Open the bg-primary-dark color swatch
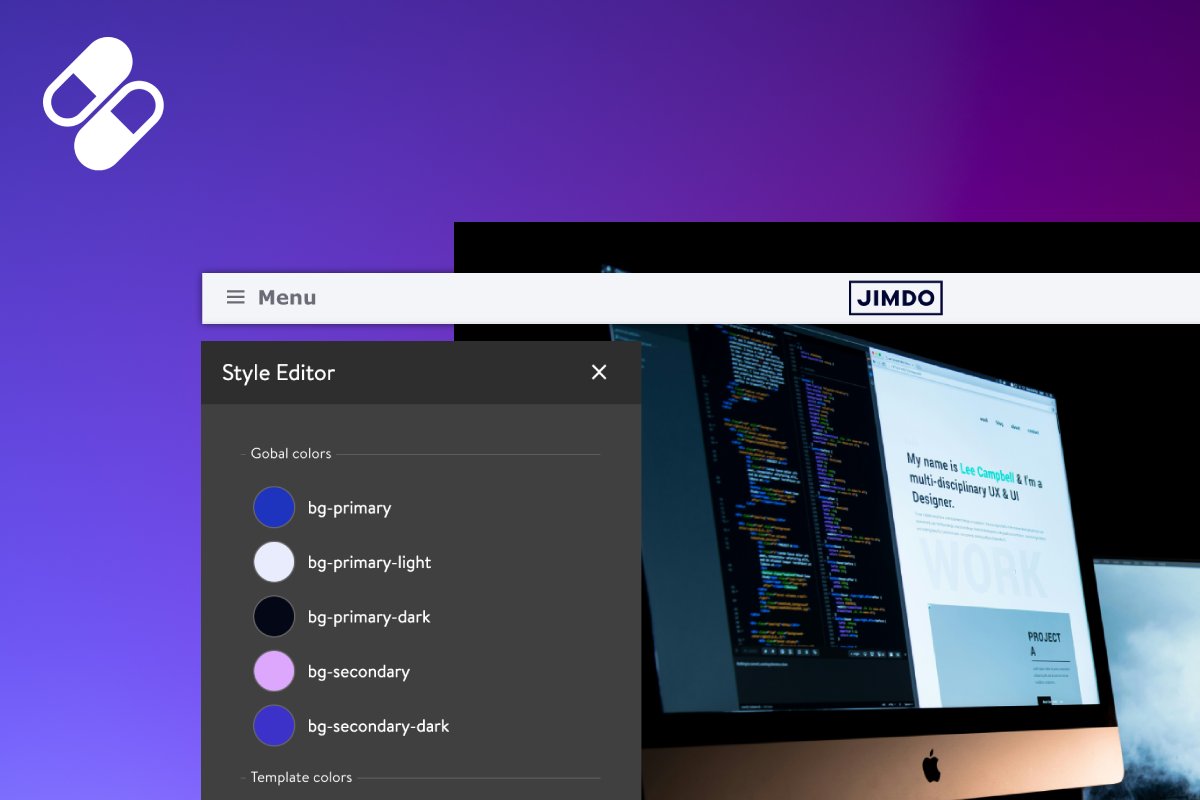Viewport: 1200px width, 800px height. [x=274, y=616]
